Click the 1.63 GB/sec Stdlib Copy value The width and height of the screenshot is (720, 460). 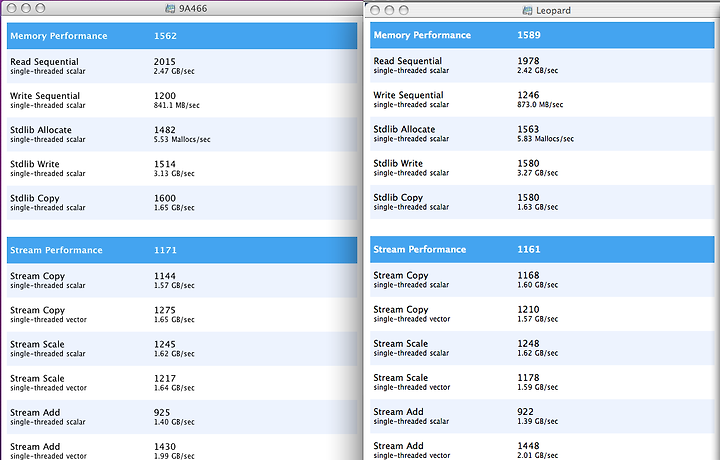538,207
